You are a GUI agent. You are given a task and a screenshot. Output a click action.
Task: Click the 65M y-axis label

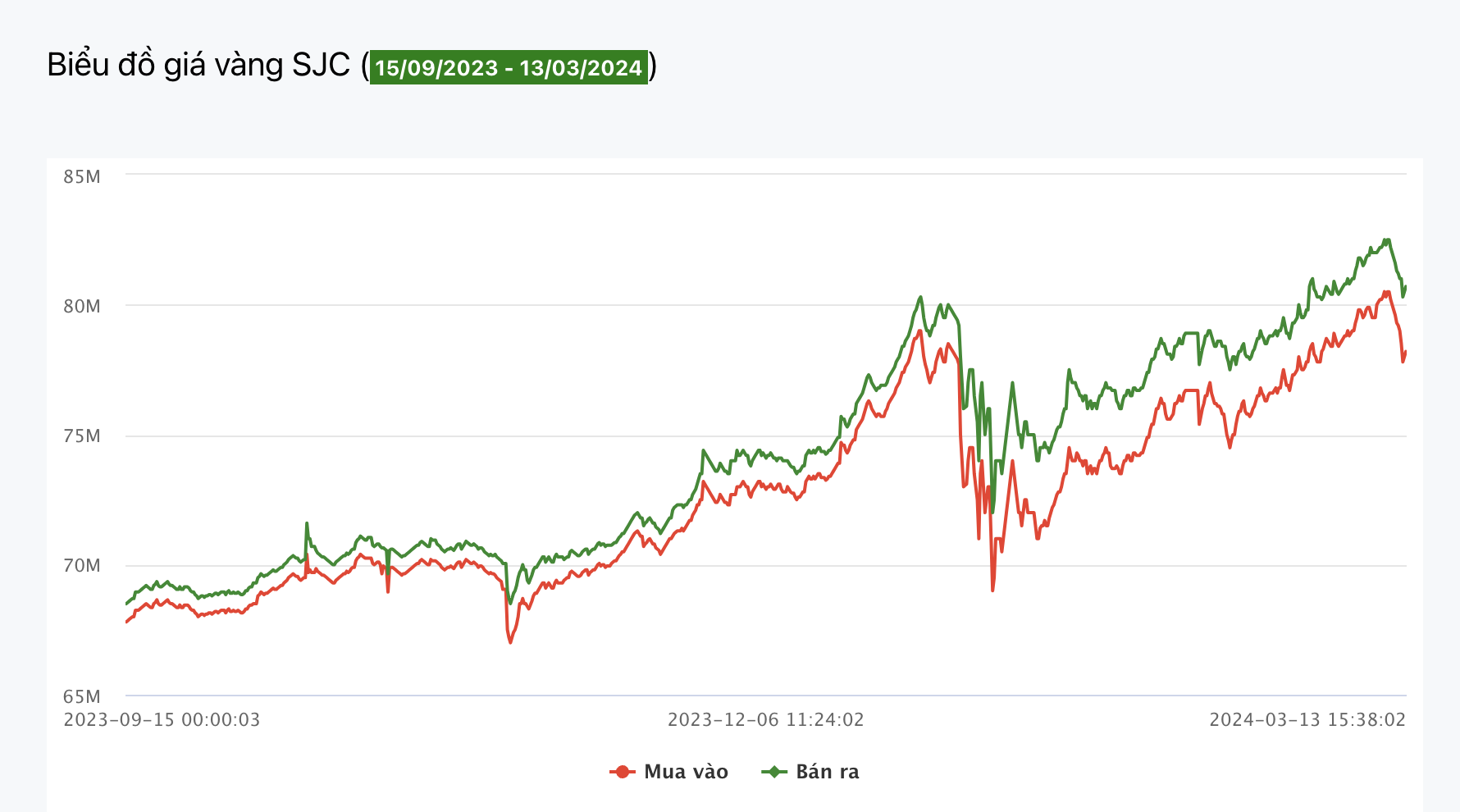[82, 696]
